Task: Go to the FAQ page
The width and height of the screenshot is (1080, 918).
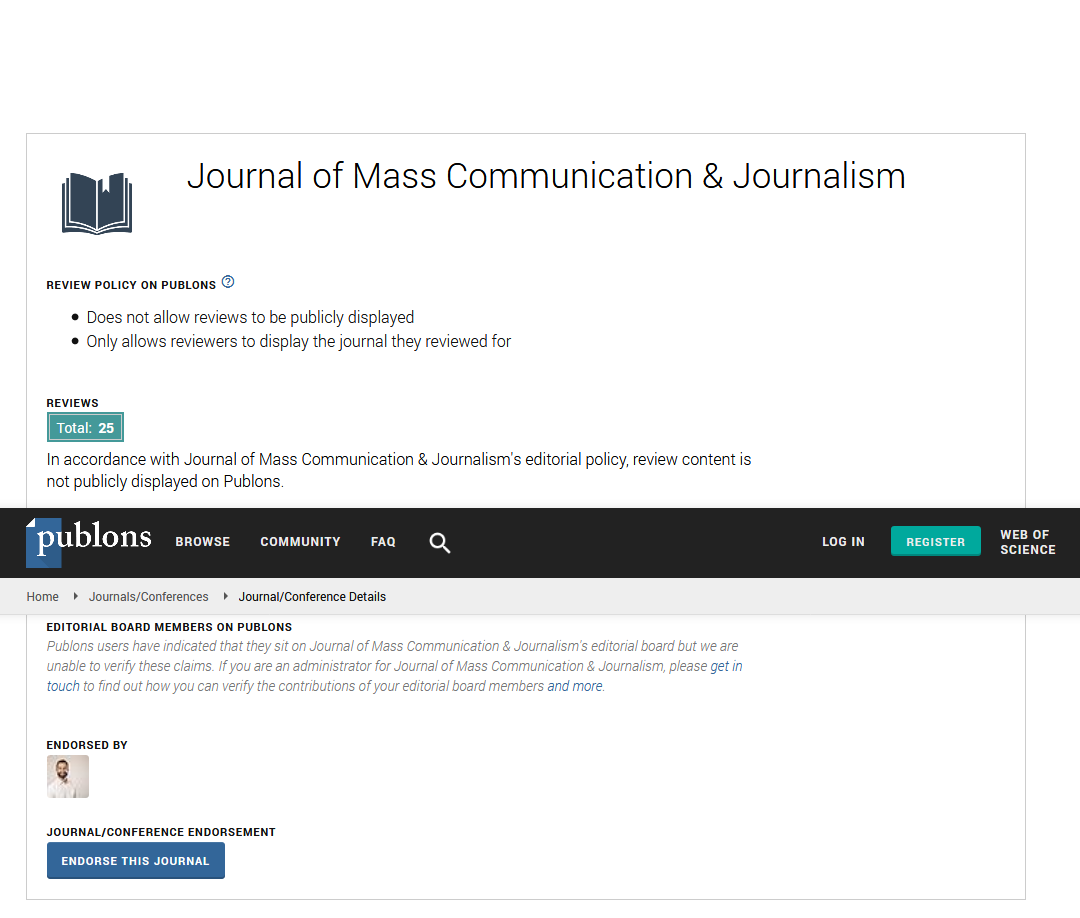Action: click(x=383, y=542)
